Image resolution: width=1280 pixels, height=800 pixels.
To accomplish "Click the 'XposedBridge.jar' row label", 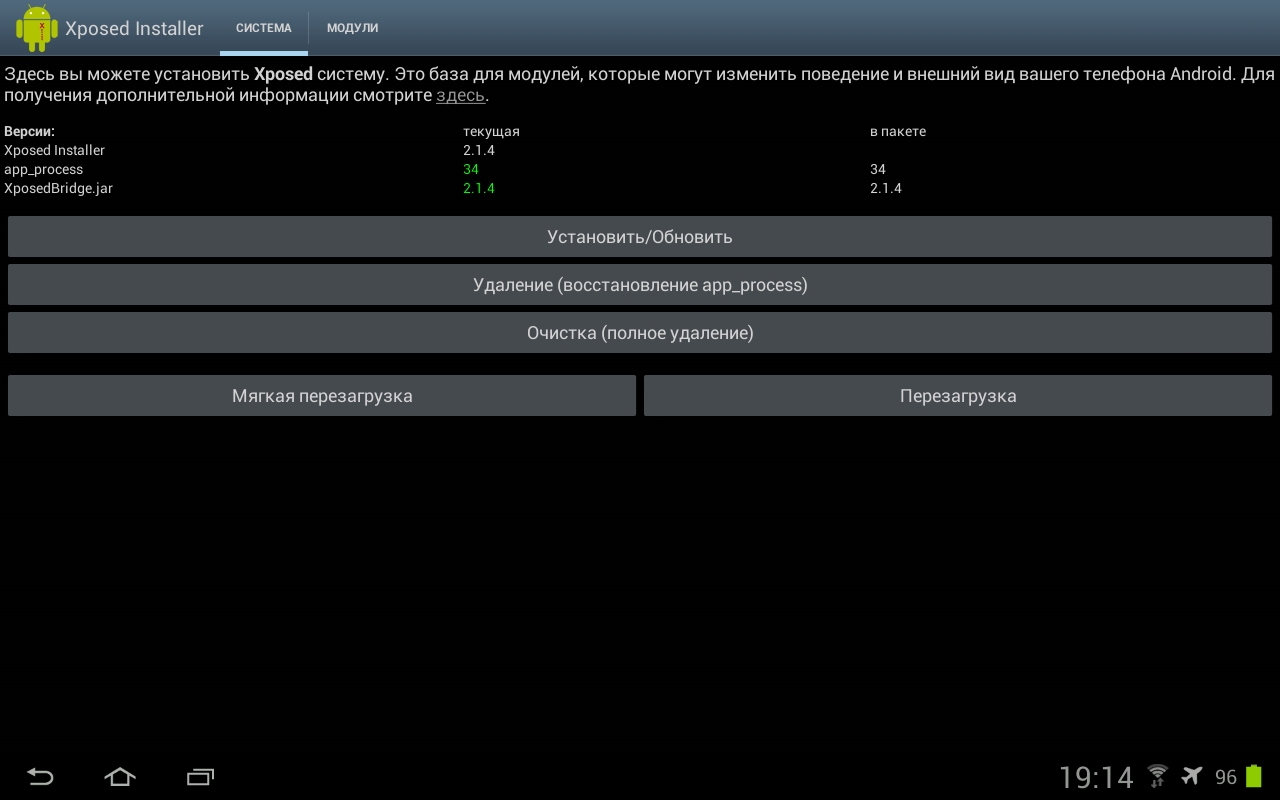I will tap(58, 188).
